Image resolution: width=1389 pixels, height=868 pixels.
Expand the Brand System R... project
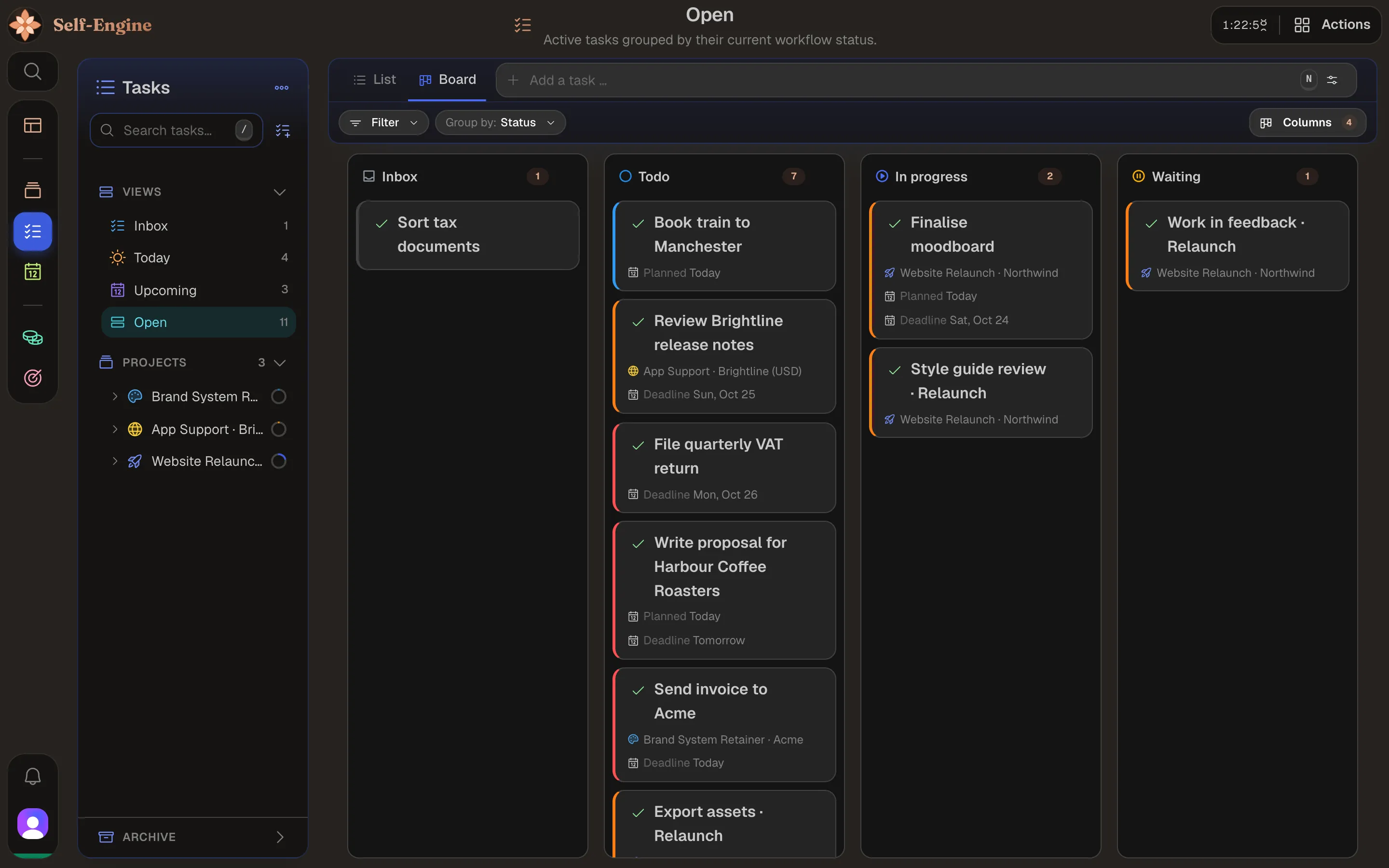pos(115,396)
